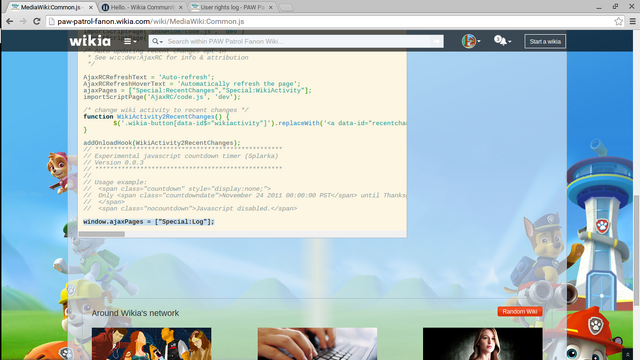Click the addOnloadHook code line
Screen dimensions: 640x360
[162, 143]
